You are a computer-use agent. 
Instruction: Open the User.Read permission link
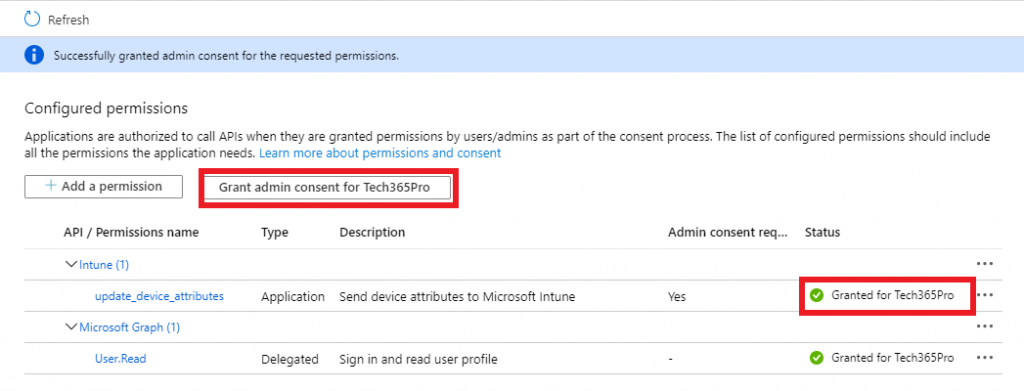click(121, 358)
